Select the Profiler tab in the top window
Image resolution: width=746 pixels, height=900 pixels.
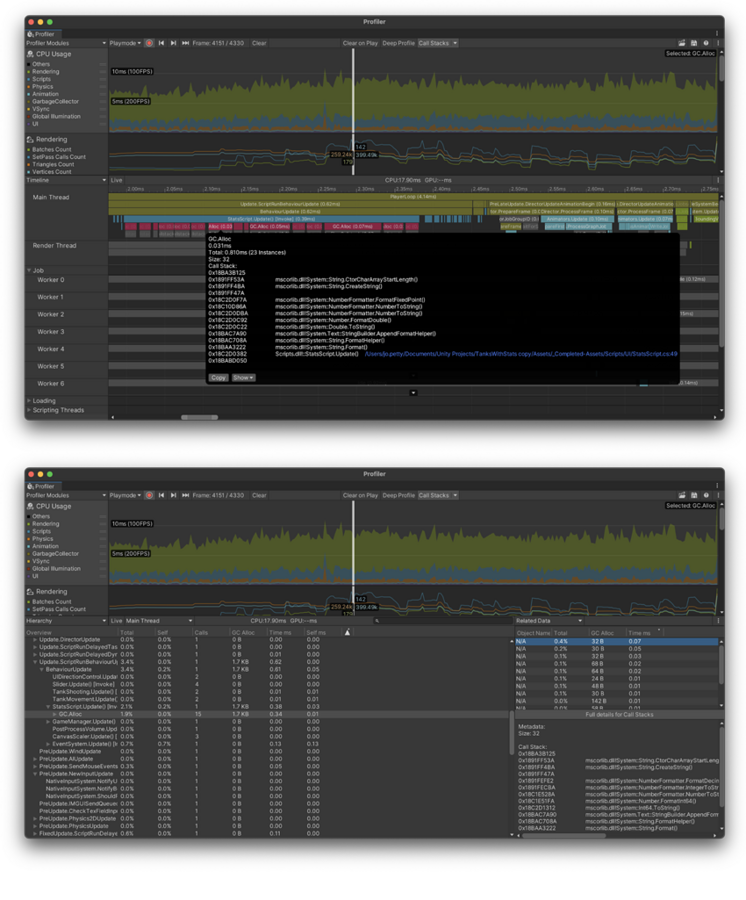42,34
